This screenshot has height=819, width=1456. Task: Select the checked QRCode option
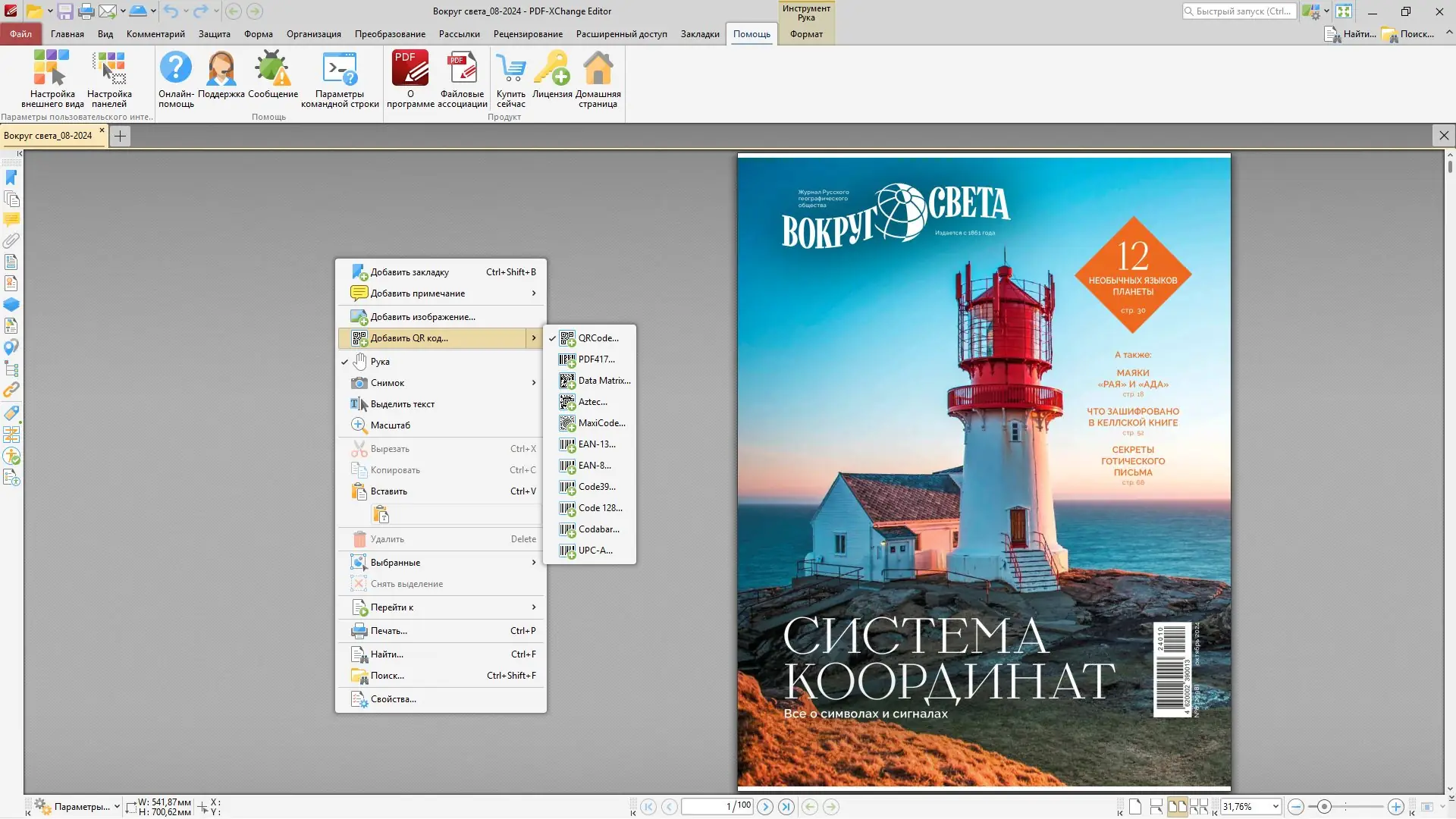(598, 338)
